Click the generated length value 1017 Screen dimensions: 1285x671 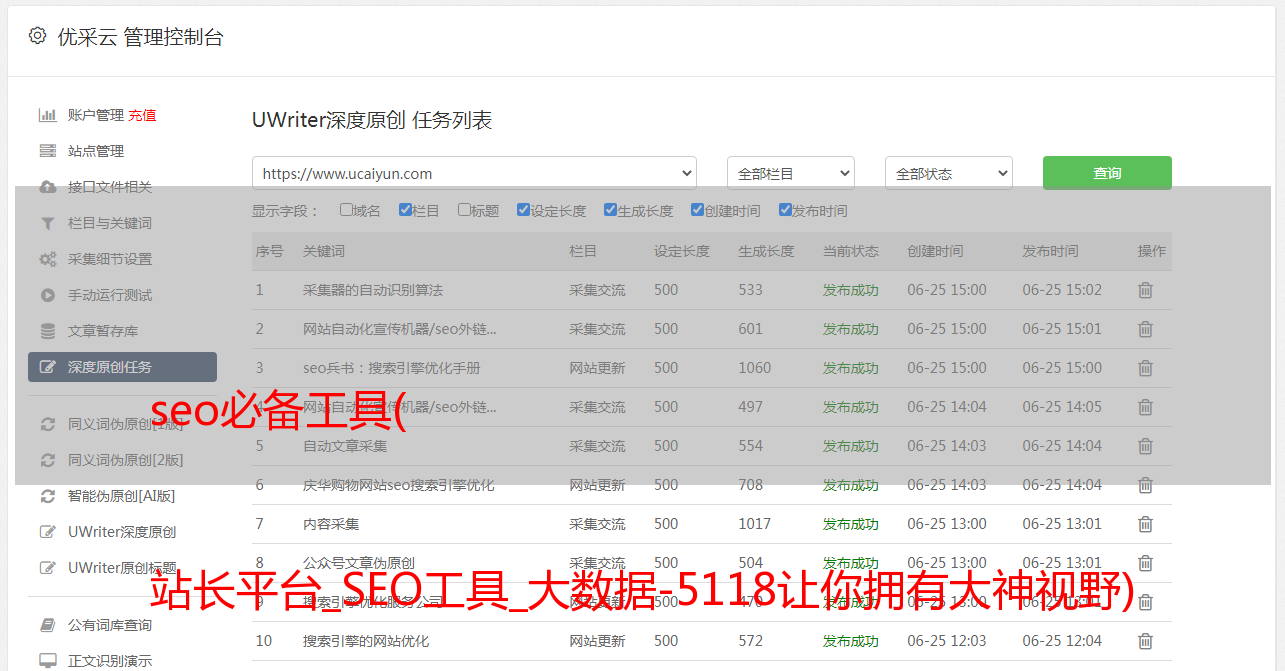pos(755,524)
